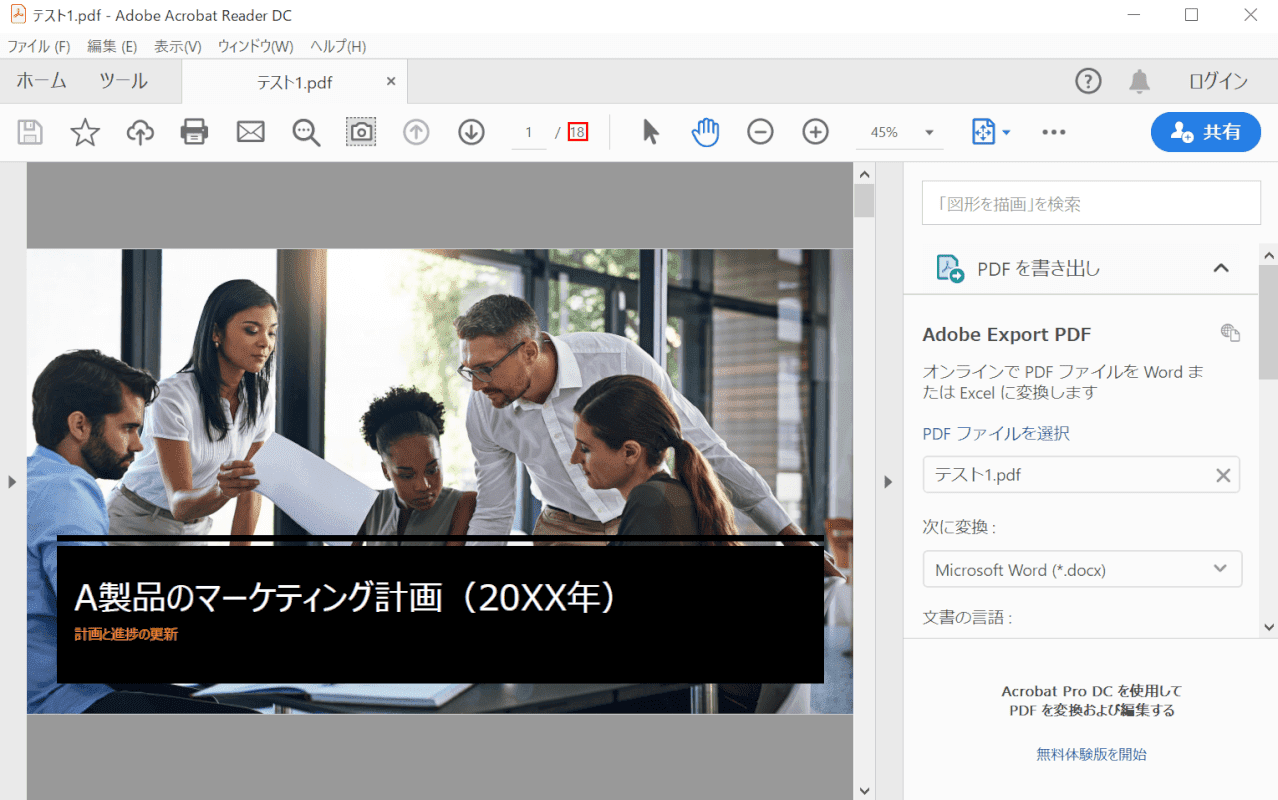Switch to the ホーム tab
This screenshot has height=800, width=1278.
[x=42, y=81]
